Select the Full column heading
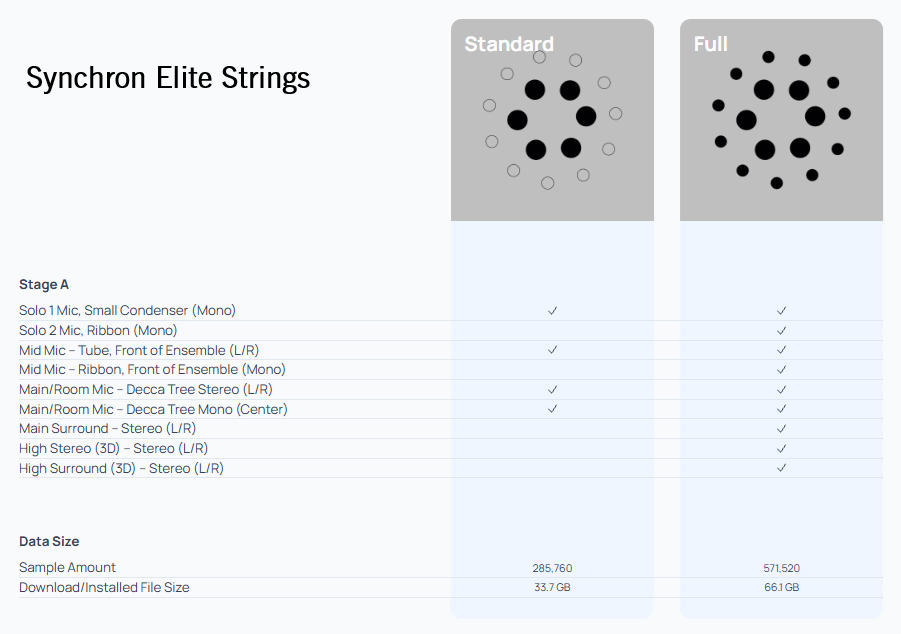Viewport: 901px width, 634px height. point(711,44)
